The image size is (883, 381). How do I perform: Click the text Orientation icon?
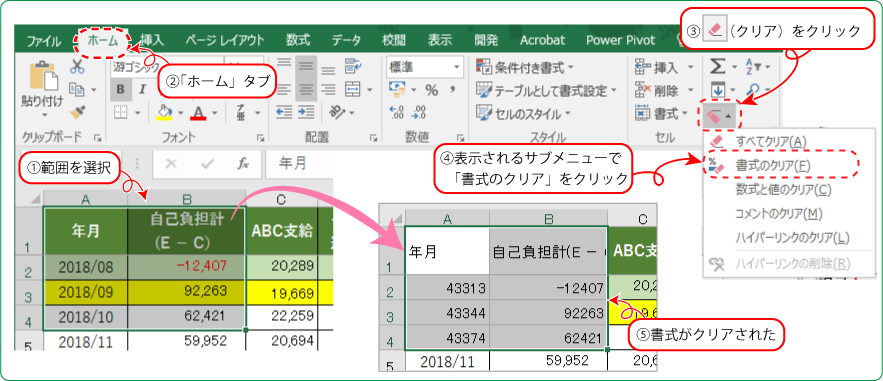(x=337, y=113)
